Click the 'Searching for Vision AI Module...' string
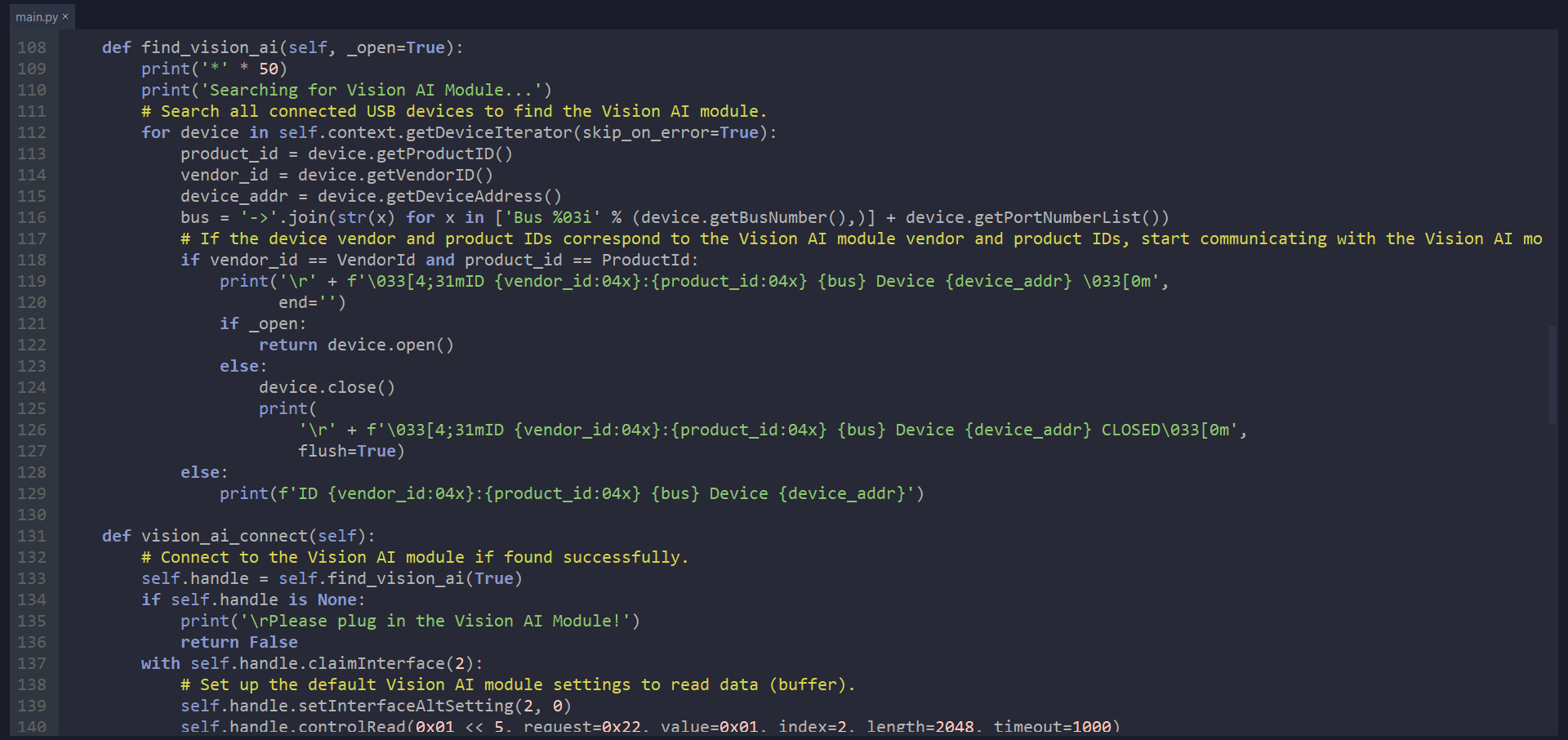Screen dimensions: 1568x740 click(x=376, y=90)
